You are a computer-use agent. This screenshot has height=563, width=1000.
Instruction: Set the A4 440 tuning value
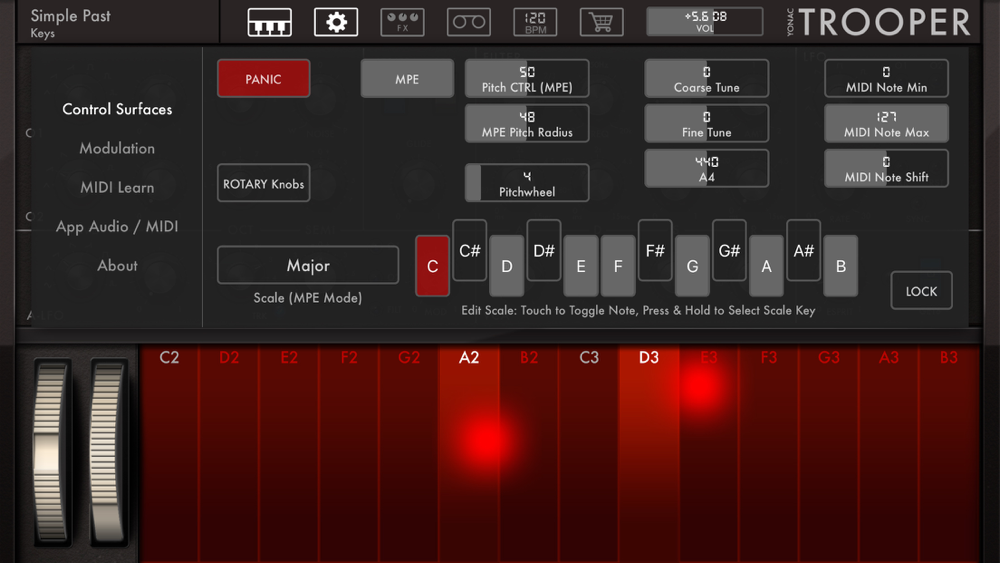(x=707, y=168)
